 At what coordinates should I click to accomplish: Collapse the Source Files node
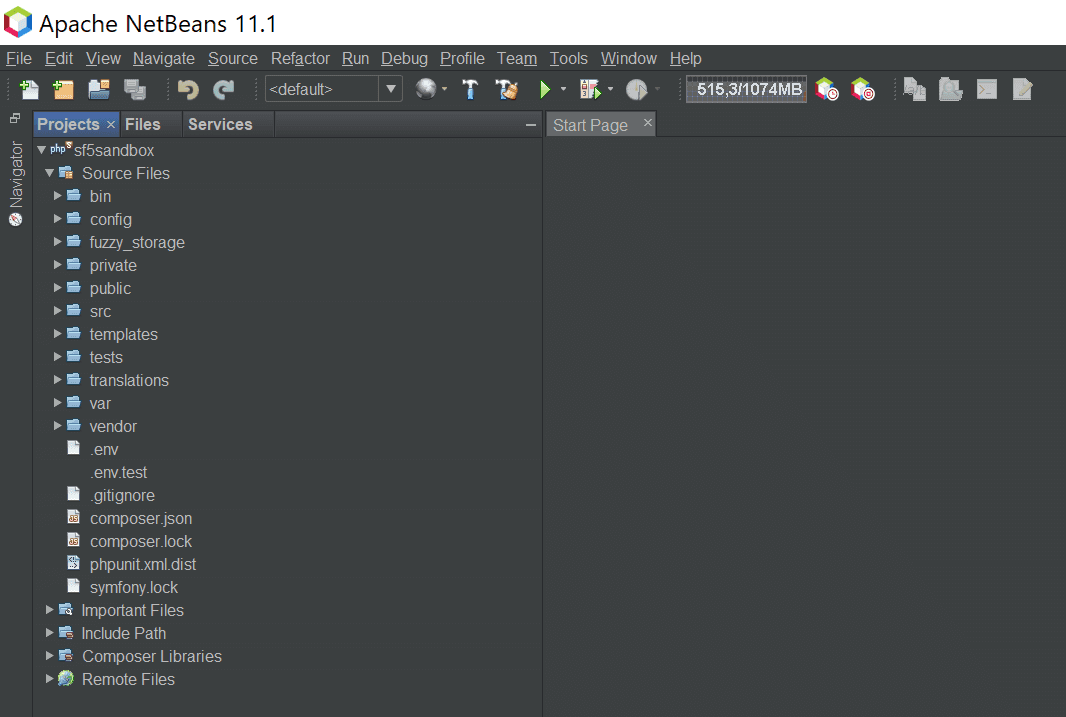coord(50,173)
